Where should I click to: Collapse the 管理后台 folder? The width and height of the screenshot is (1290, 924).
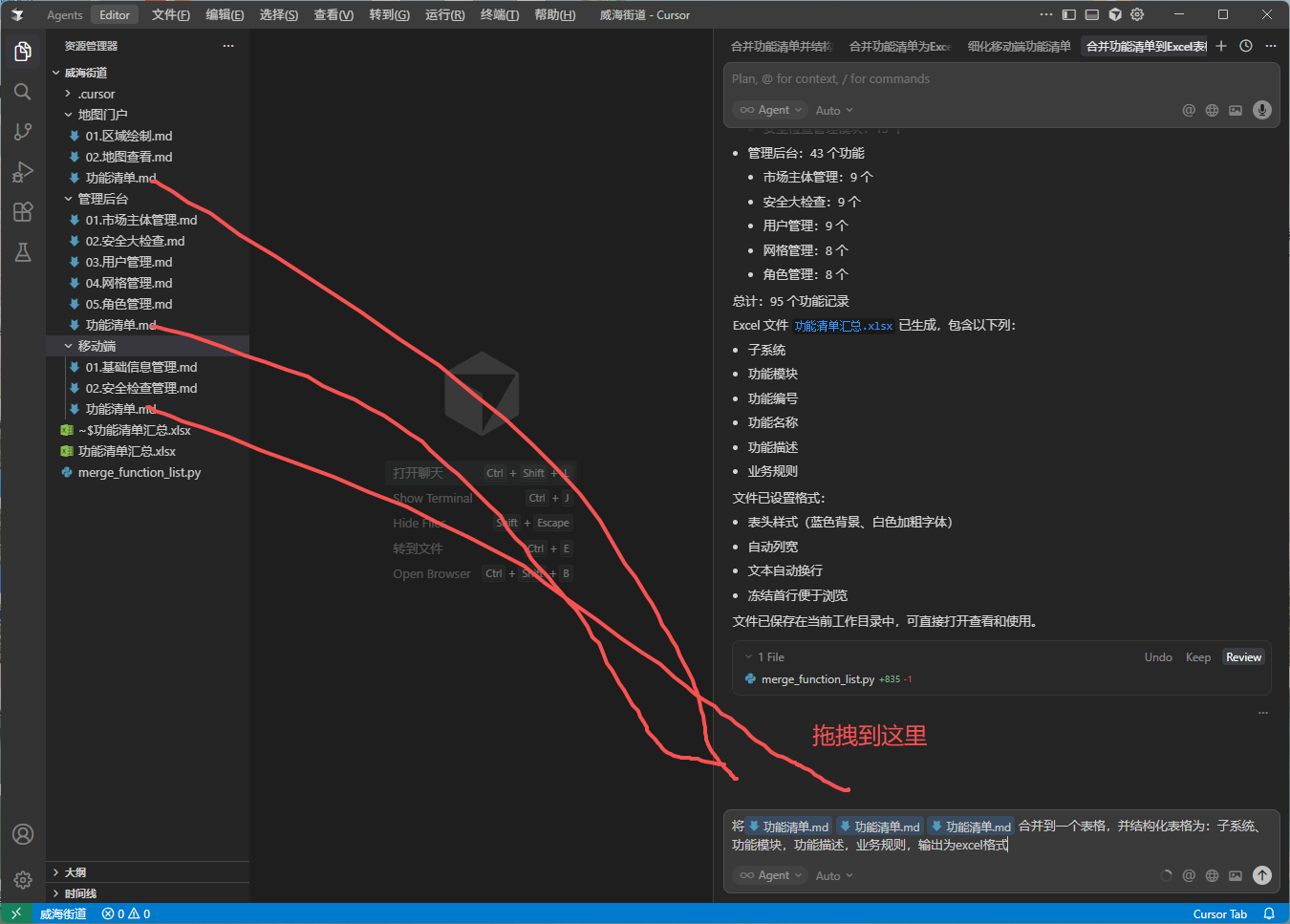[102, 199]
